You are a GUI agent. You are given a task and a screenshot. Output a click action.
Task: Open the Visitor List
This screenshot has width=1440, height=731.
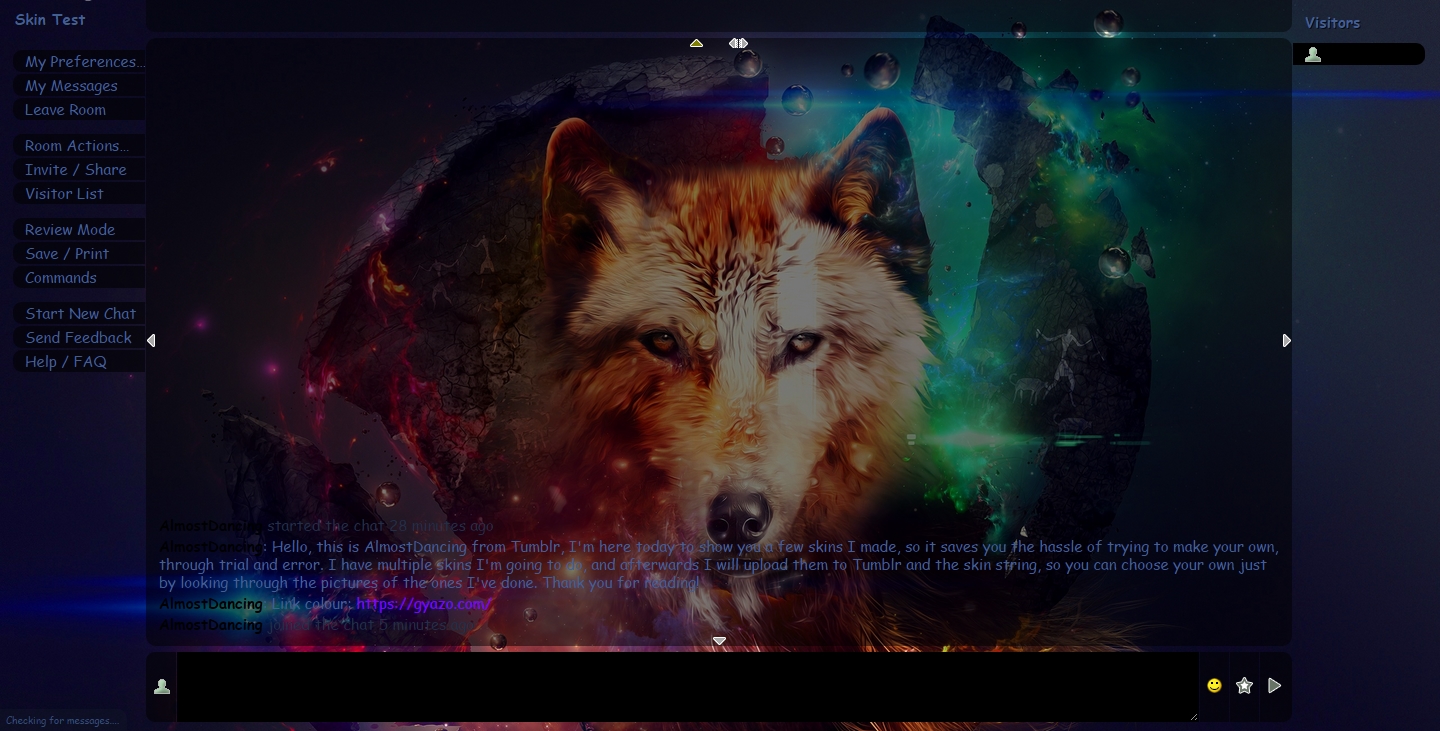tap(79, 194)
